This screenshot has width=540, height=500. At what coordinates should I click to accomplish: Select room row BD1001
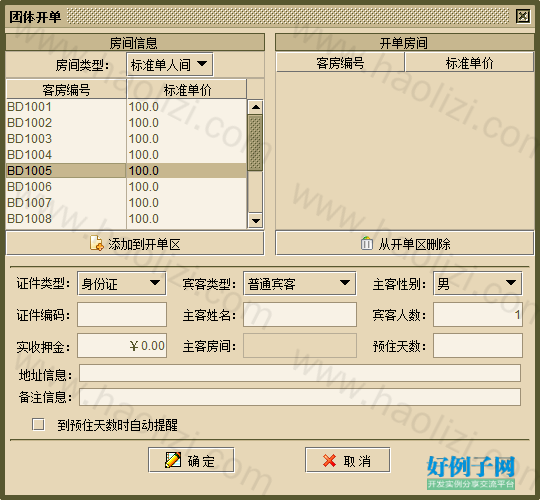coord(126,107)
